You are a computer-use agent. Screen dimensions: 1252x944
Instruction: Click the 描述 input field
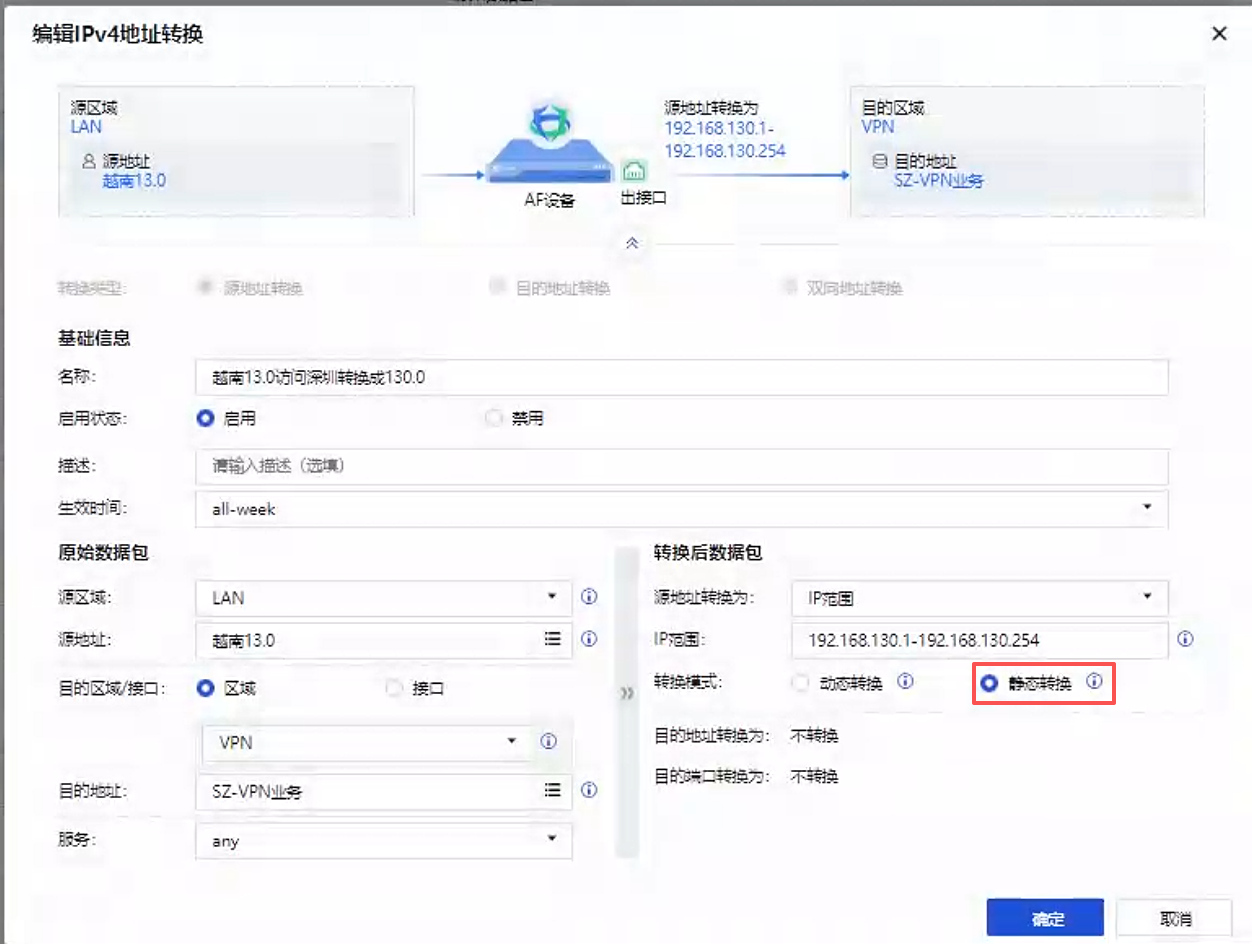pyautogui.click(x=682, y=466)
